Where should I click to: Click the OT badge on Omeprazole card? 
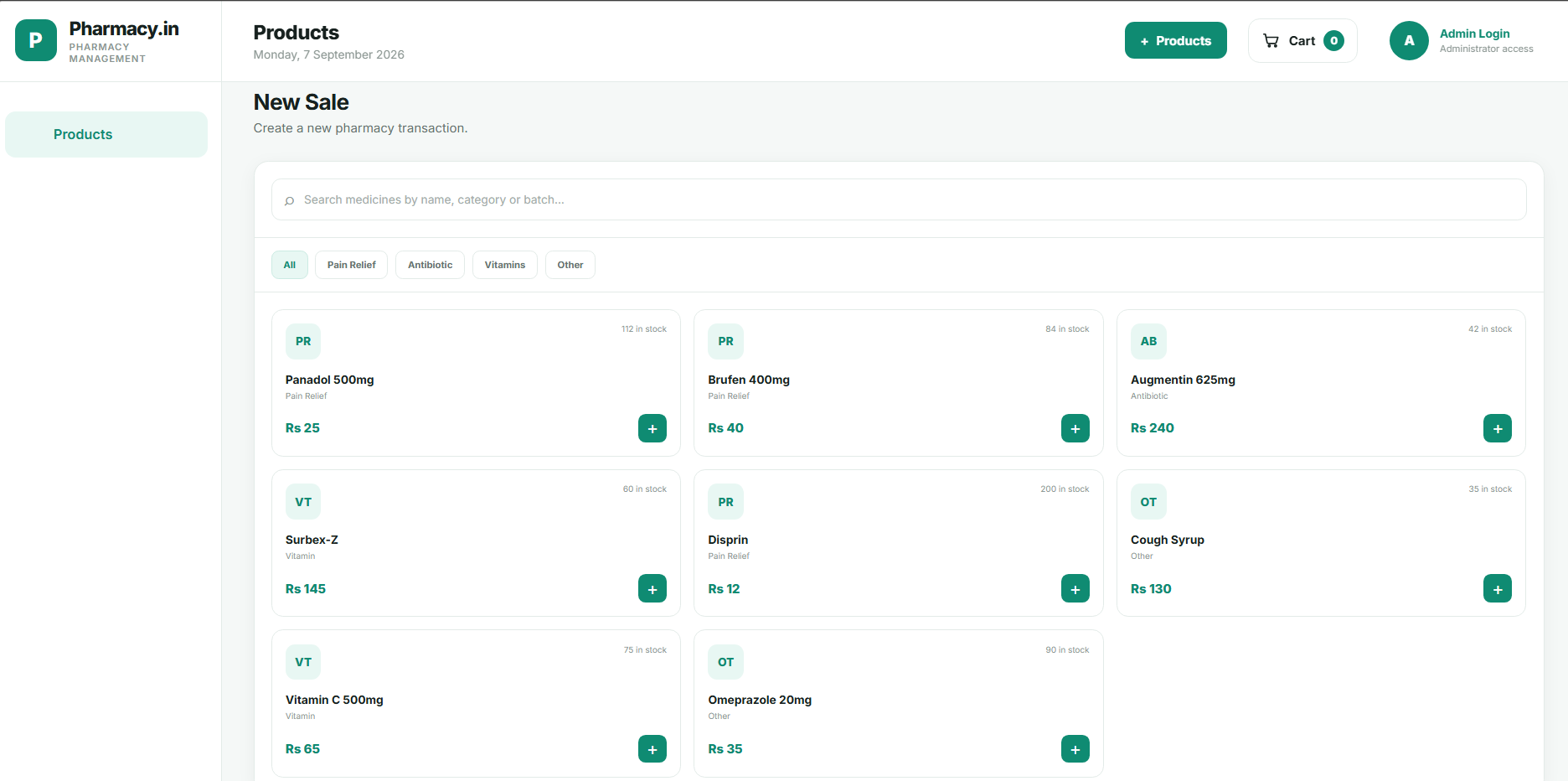[725, 662]
